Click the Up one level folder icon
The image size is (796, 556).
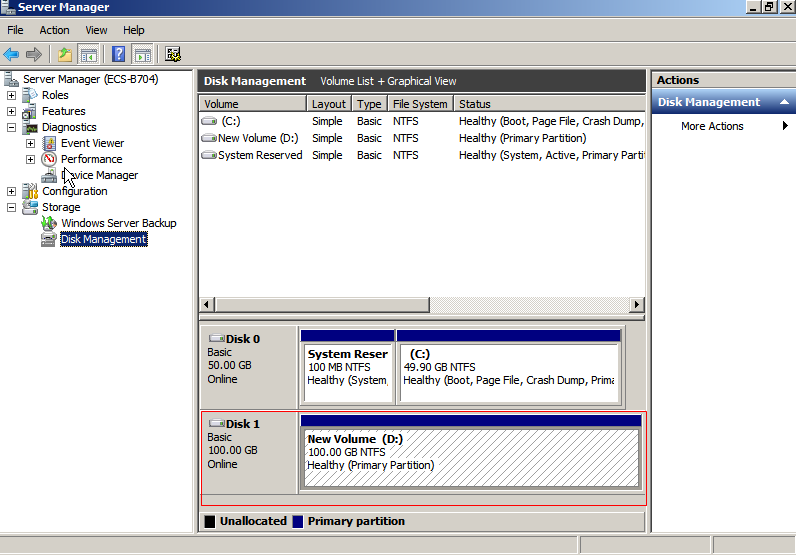tap(65, 54)
